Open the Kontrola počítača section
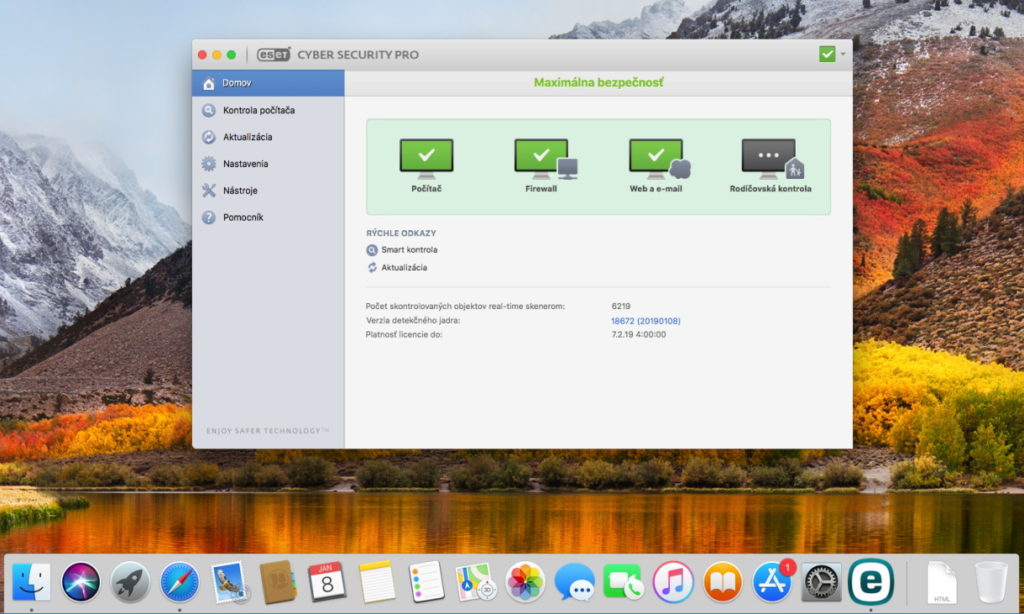The height and width of the screenshot is (614, 1024). [258, 110]
